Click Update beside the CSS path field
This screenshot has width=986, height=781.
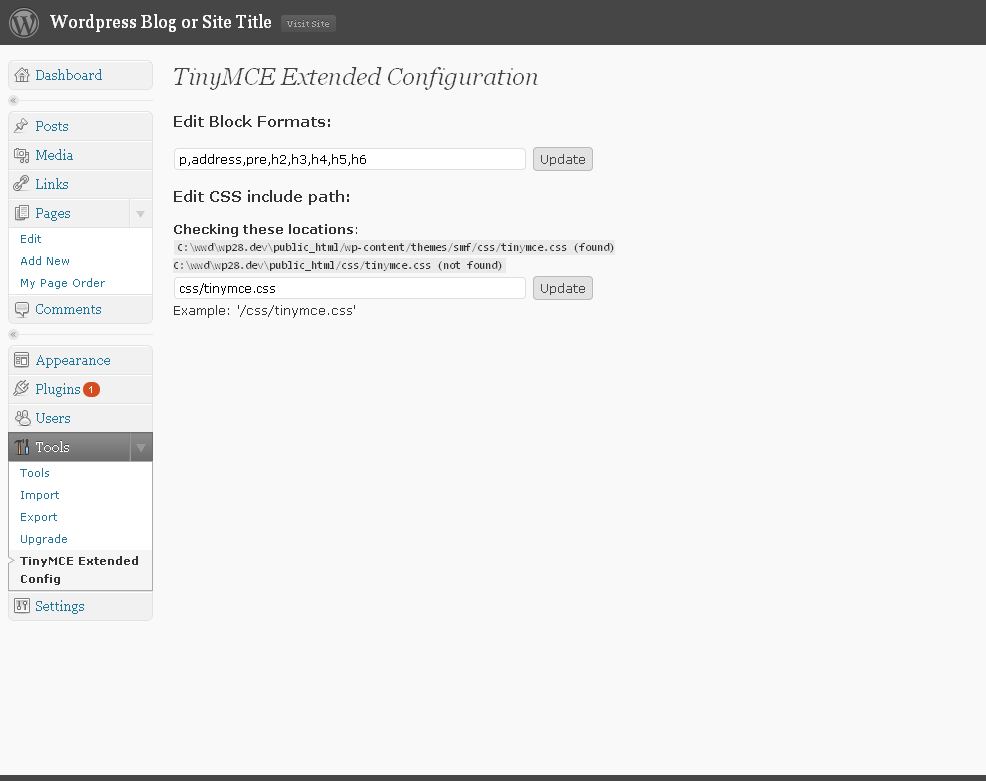563,288
